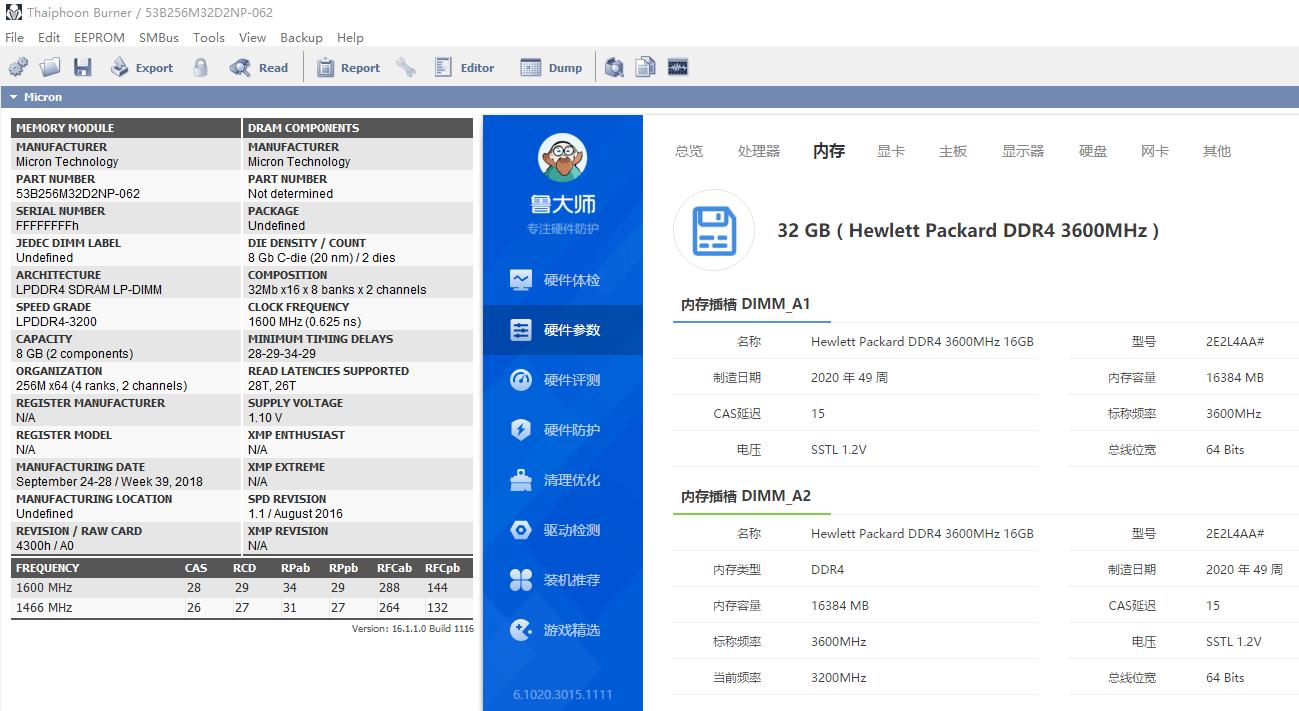
Task: Click the wrench programming toolbar icon
Action: coord(406,67)
